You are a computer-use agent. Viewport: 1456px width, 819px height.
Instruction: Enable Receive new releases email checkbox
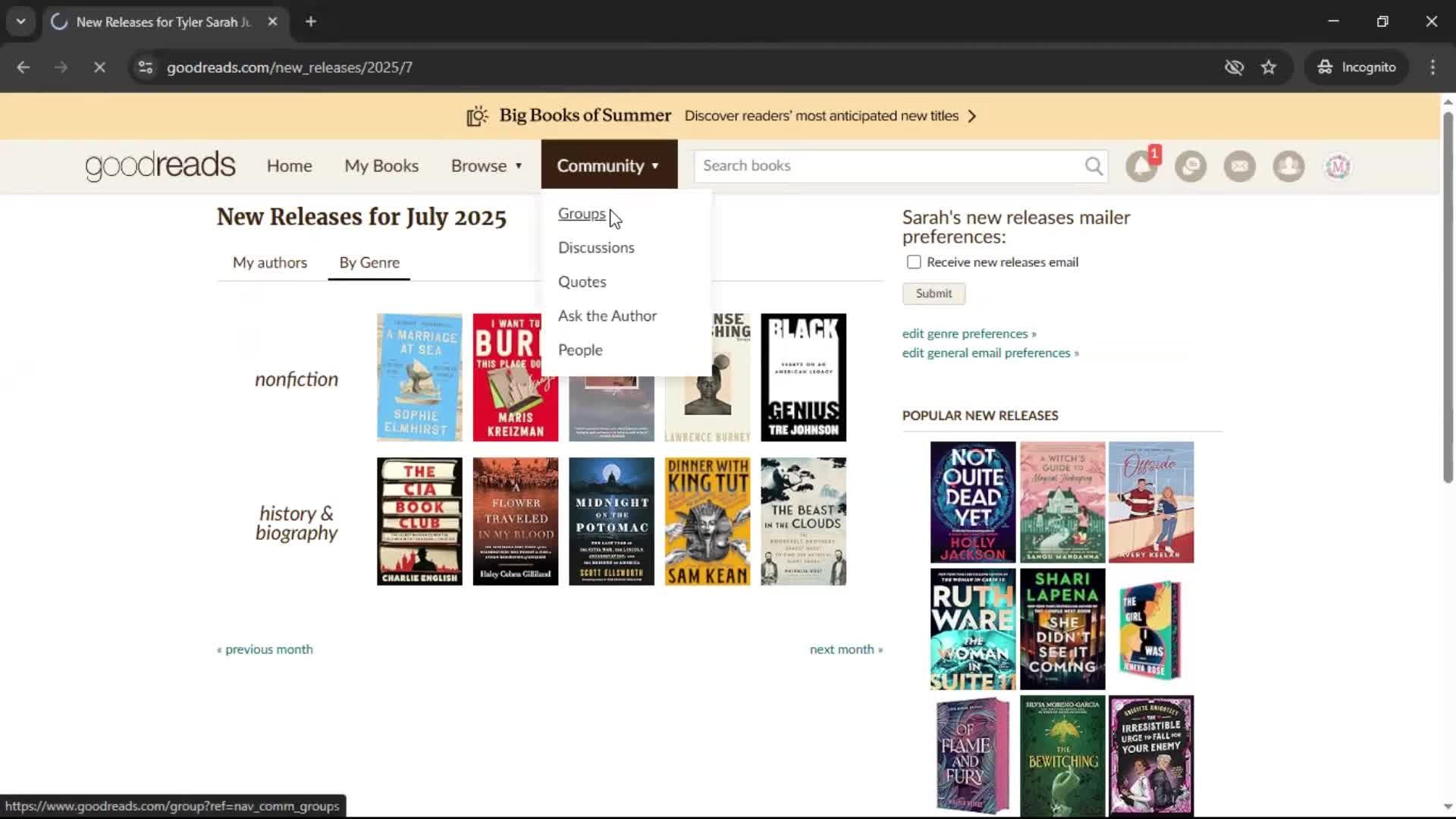914,262
